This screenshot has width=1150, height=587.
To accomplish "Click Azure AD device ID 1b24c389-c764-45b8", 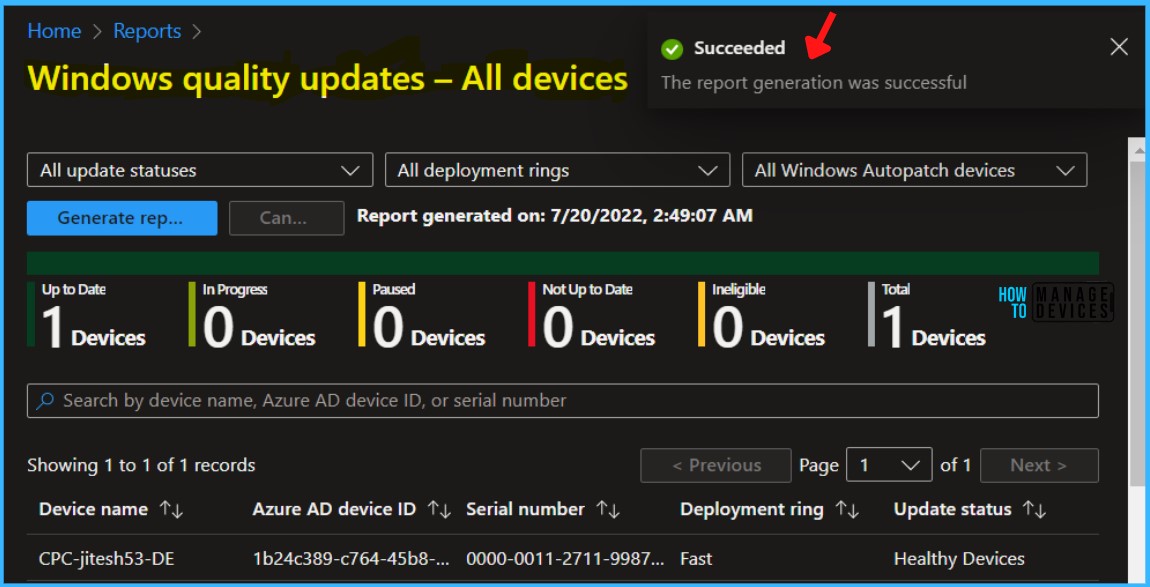I will 351,559.
